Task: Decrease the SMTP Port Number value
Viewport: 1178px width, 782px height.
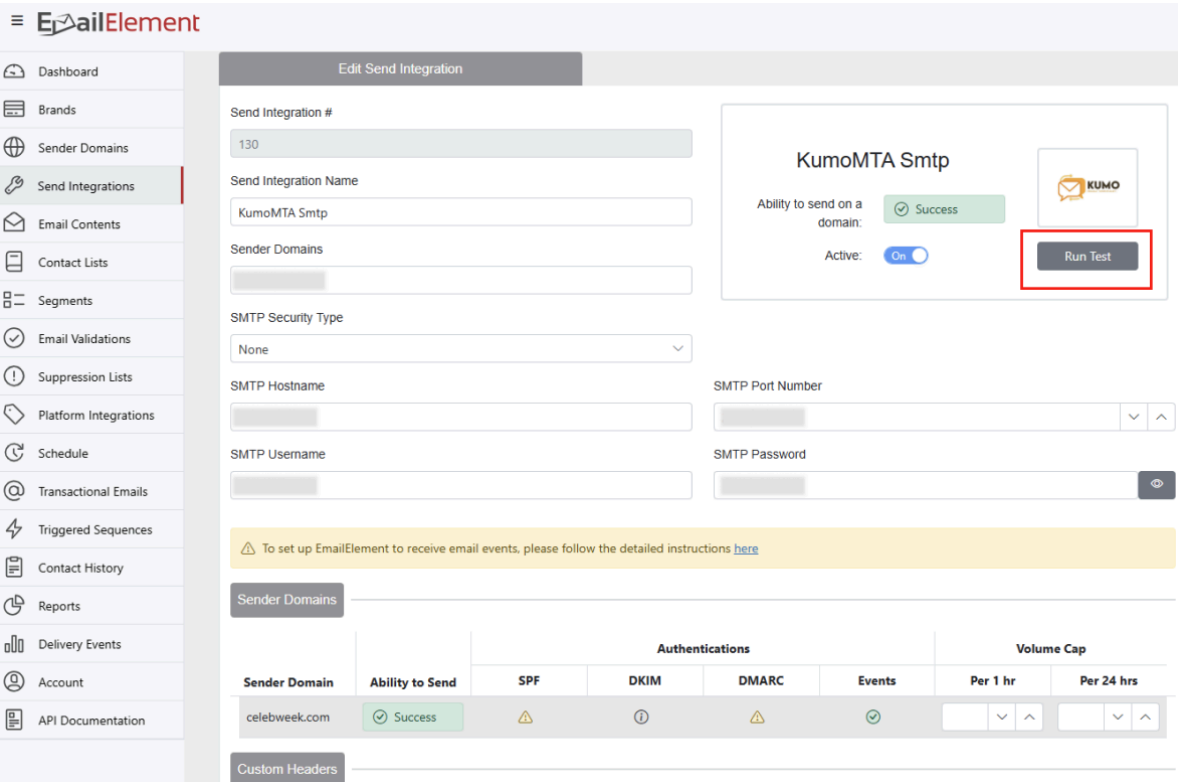Action: coord(1134,417)
